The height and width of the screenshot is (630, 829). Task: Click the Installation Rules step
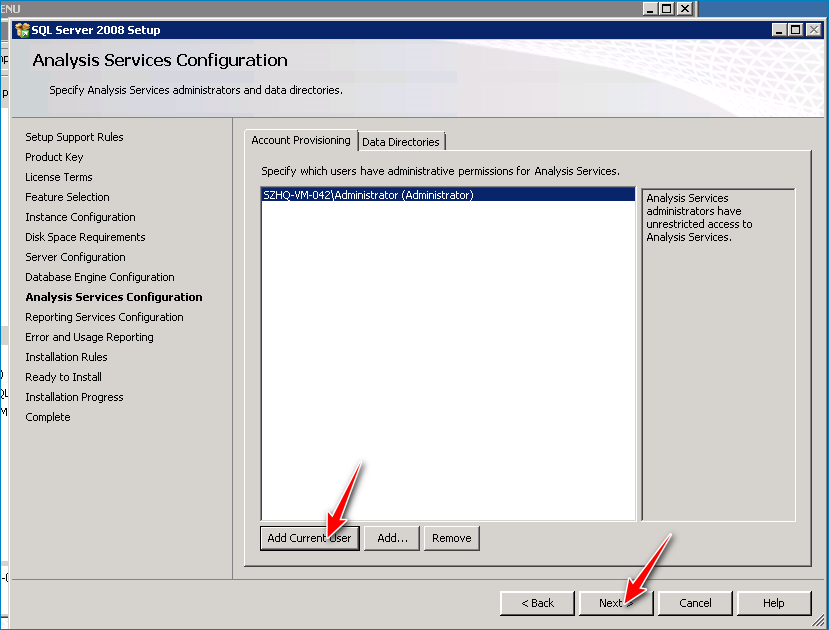pyautogui.click(x=66, y=357)
